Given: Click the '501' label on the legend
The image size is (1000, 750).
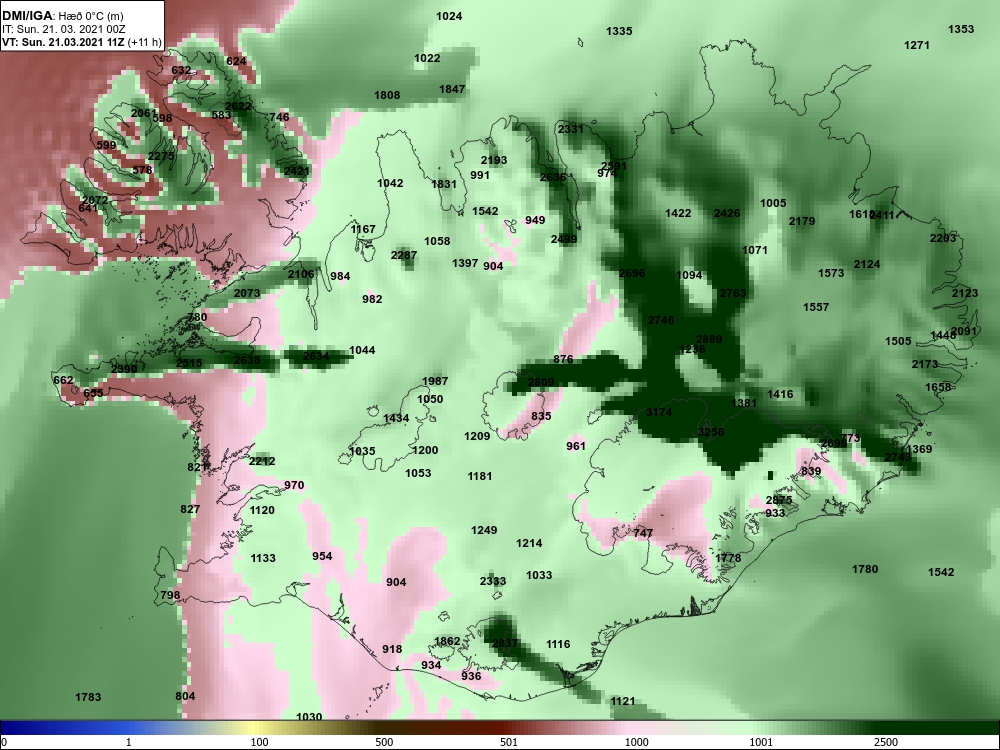Looking at the screenshot, I should (x=508, y=742).
